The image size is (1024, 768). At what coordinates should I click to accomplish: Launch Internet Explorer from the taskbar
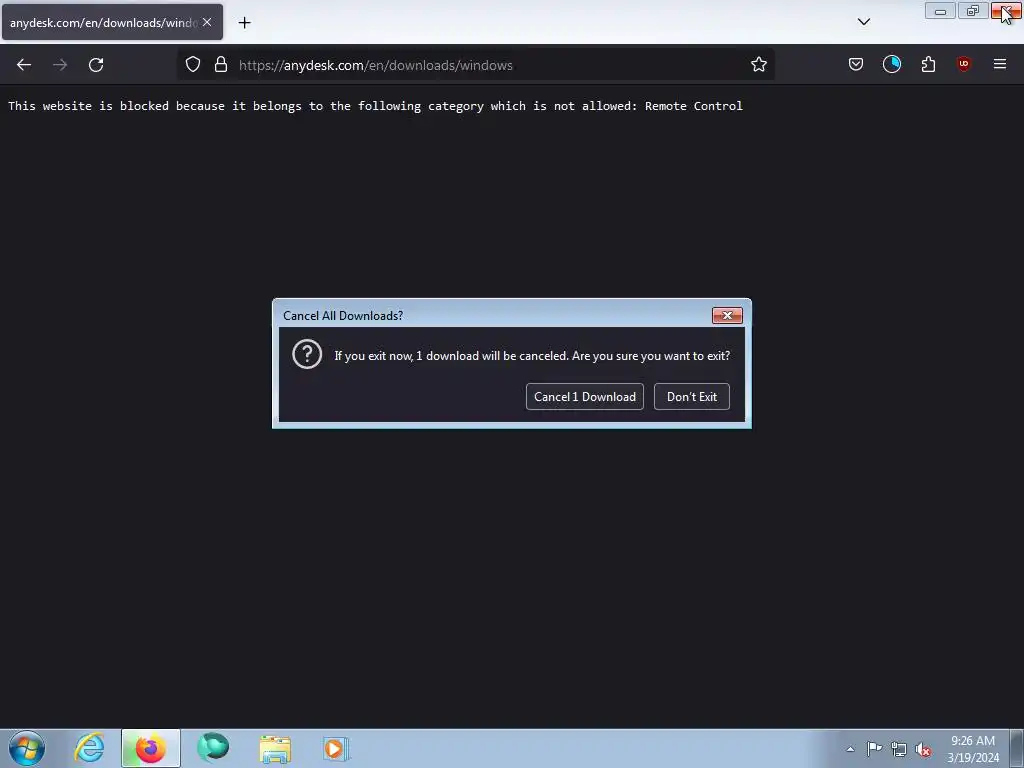(89, 748)
